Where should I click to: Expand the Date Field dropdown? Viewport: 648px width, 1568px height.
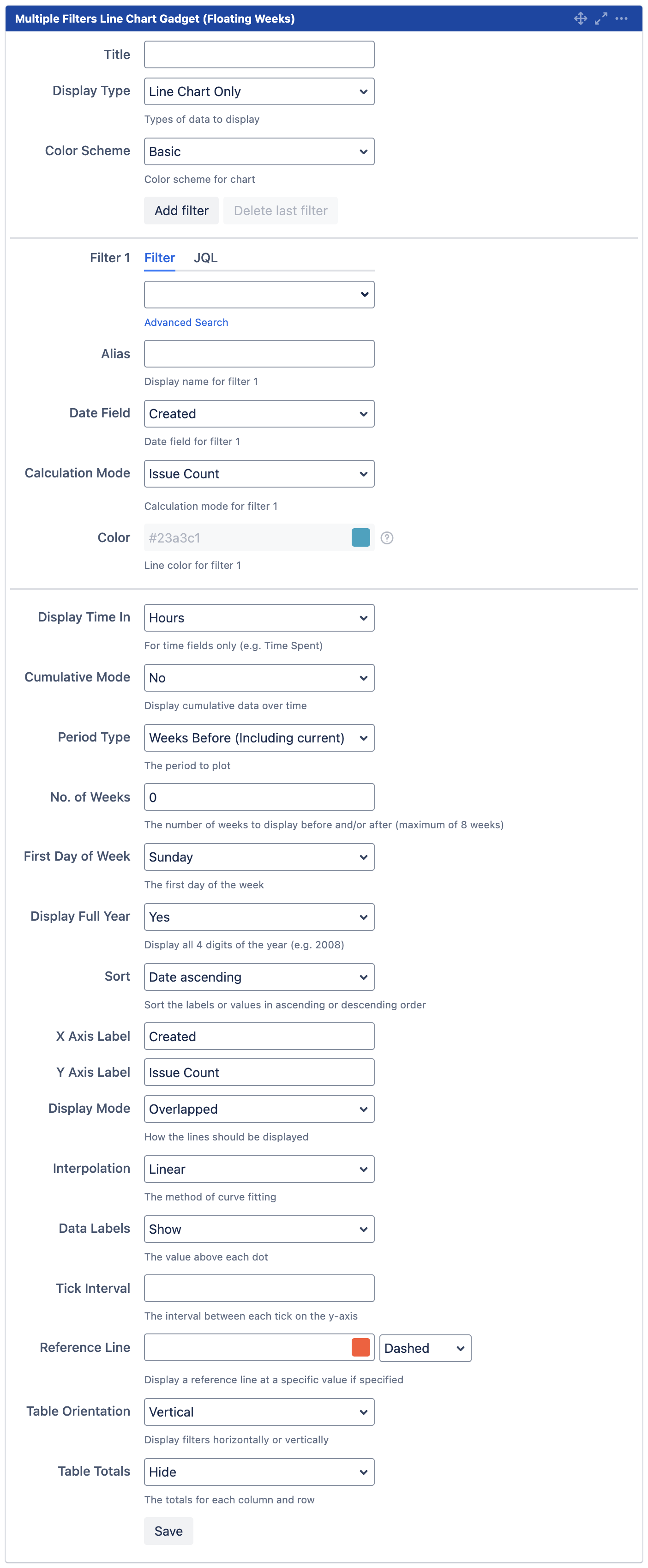click(258, 414)
